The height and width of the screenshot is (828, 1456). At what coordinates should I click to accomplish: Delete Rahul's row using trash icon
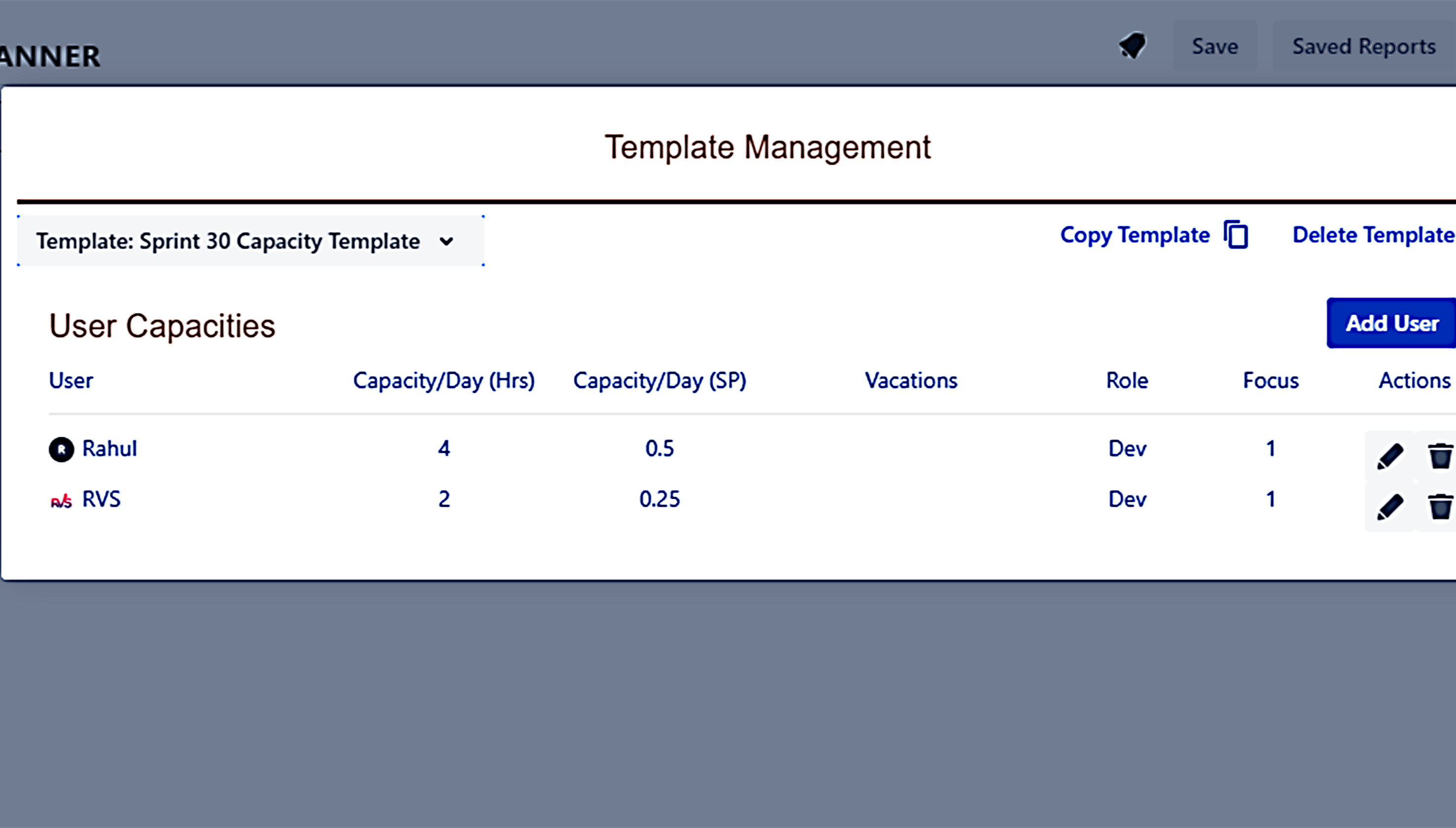(1440, 456)
